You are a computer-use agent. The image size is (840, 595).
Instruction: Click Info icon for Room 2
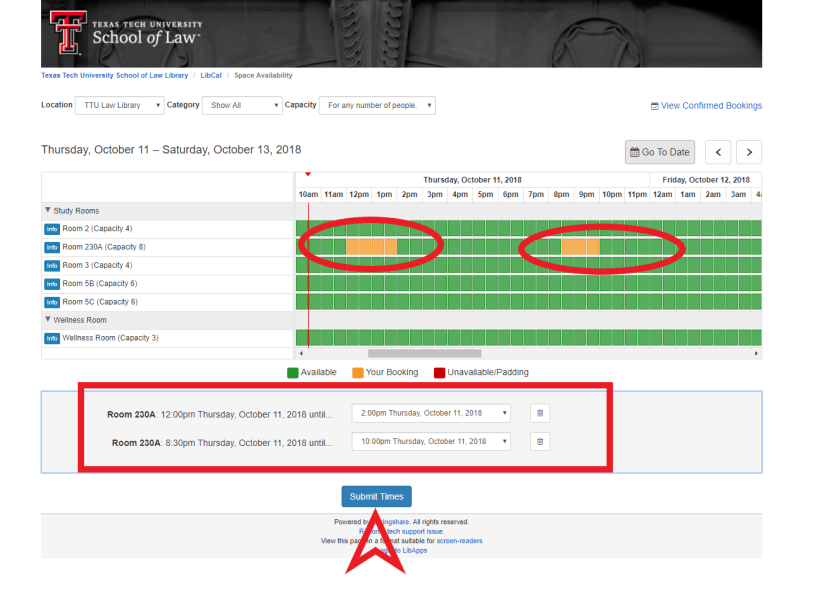pos(52,229)
